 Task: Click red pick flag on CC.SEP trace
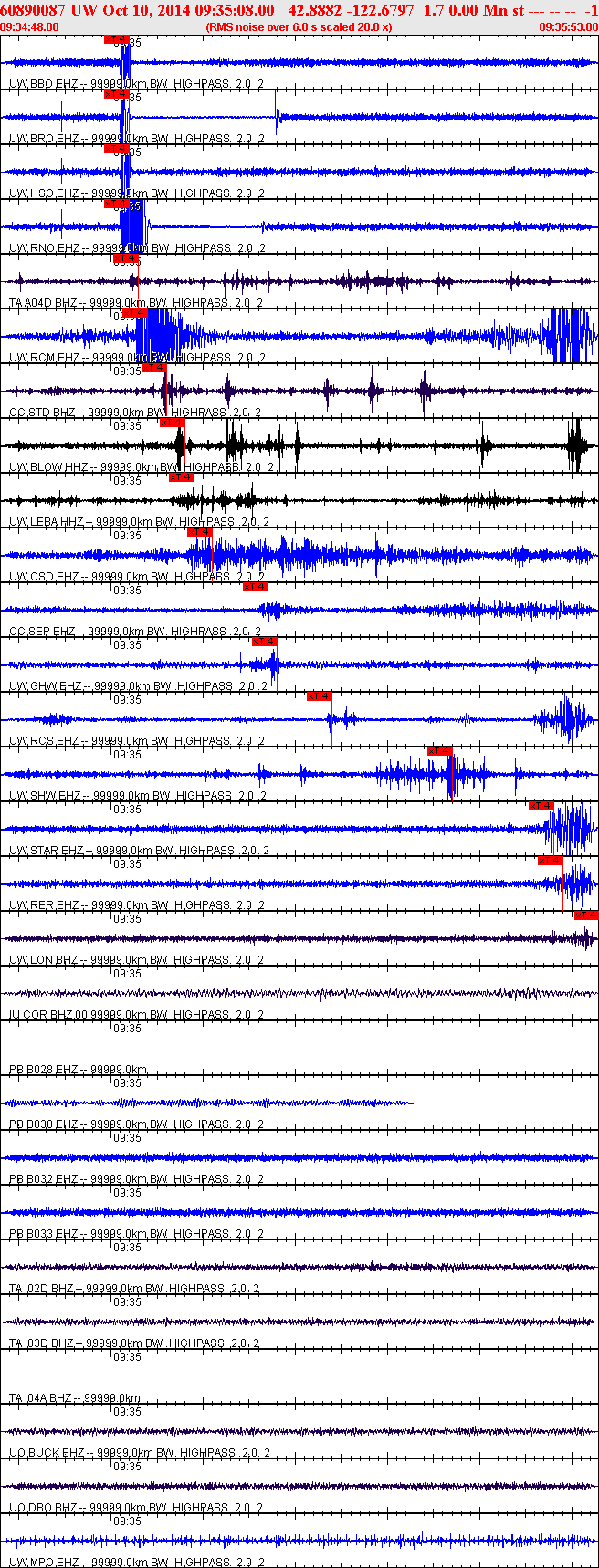coord(255,587)
